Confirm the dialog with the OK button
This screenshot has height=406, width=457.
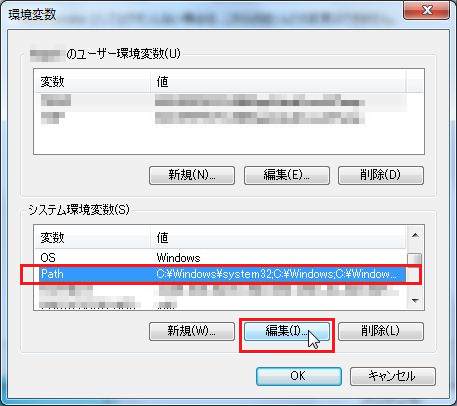(299, 376)
